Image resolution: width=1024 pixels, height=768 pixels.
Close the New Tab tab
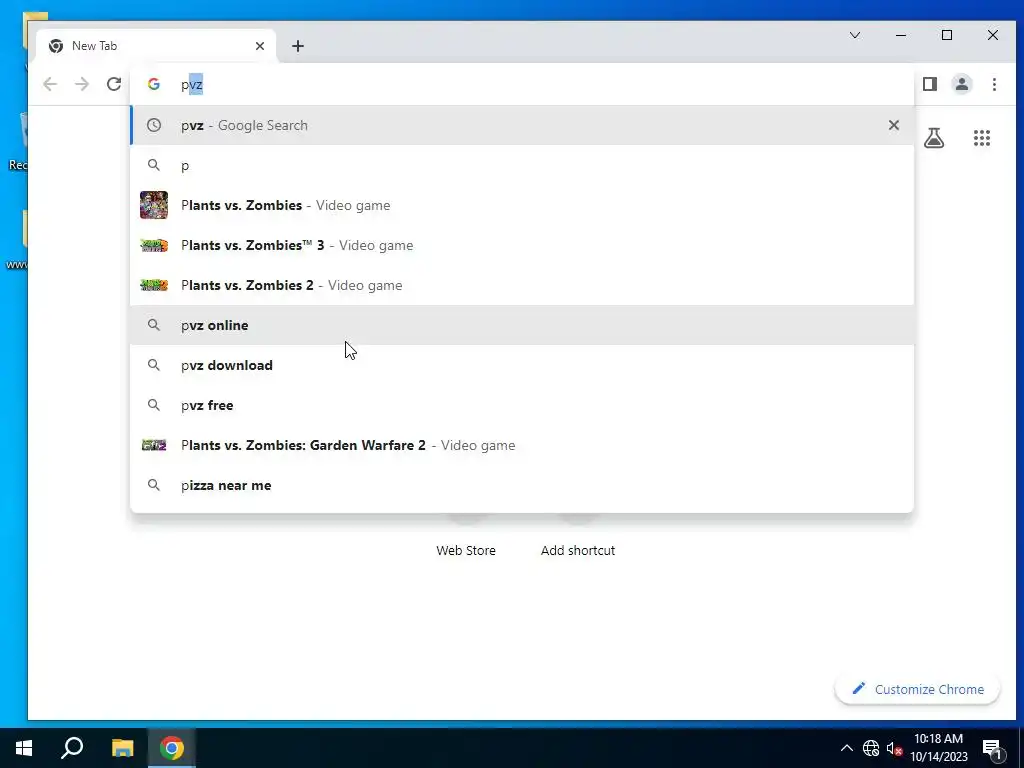click(x=260, y=46)
